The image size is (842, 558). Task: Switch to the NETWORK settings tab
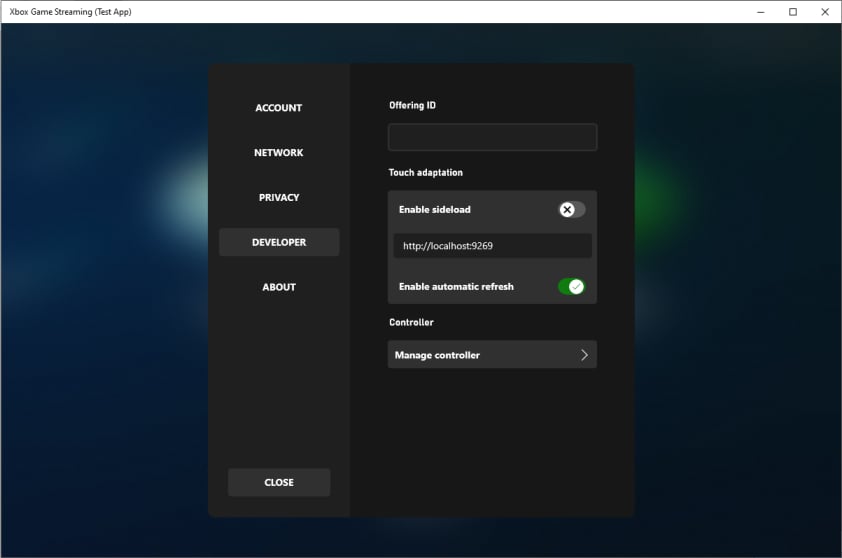click(279, 153)
